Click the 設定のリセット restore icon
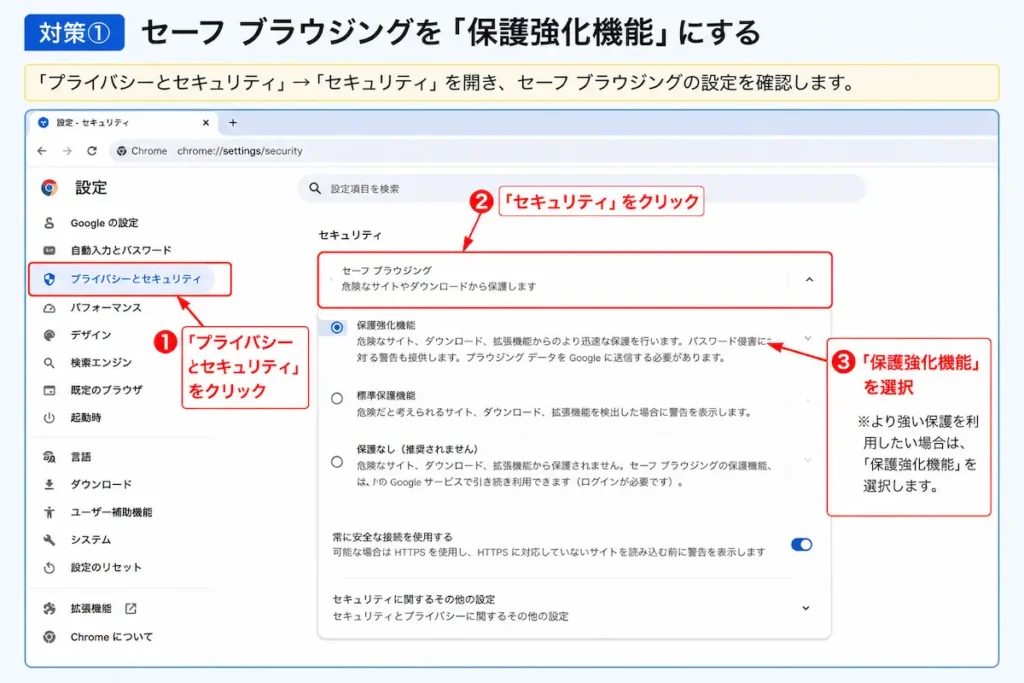Screen dimensions: 1024x683 click(49, 567)
